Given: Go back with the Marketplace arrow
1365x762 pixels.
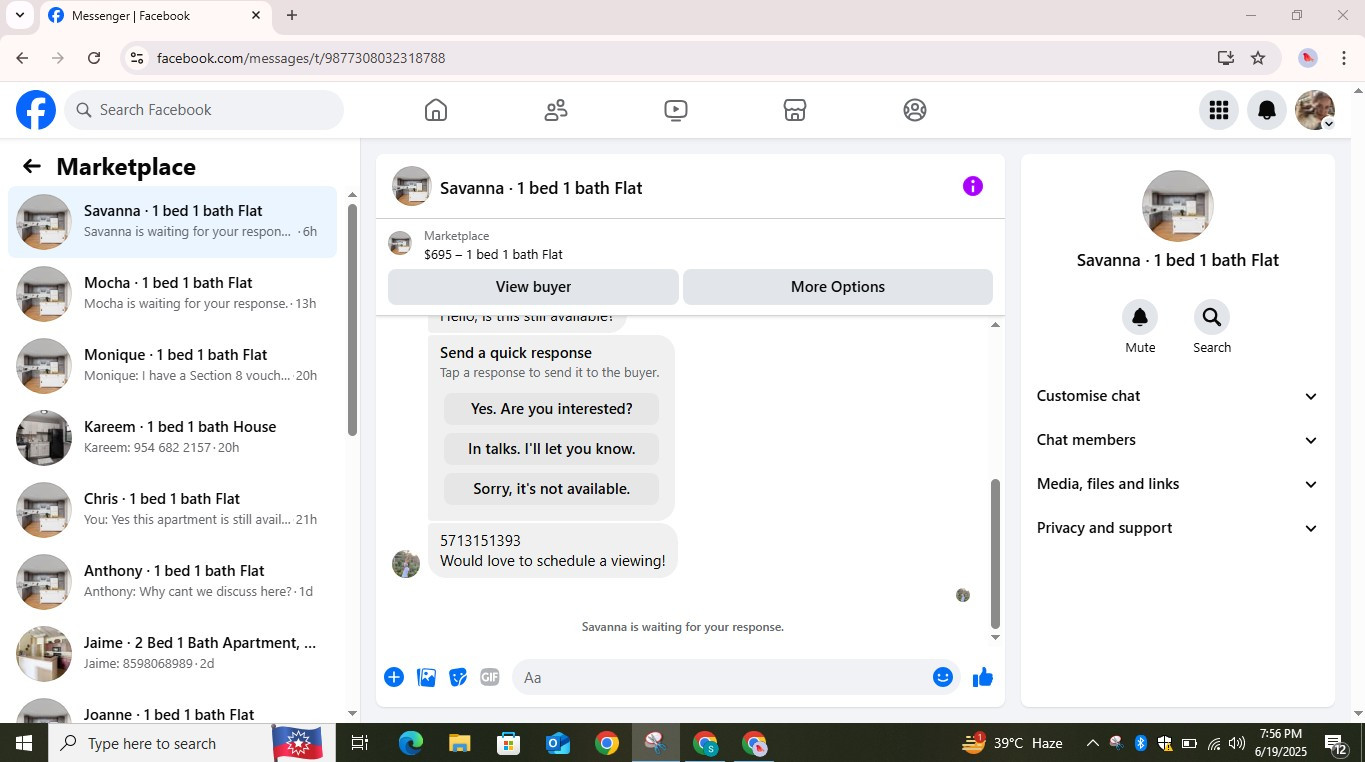Looking at the screenshot, I should 32,166.
